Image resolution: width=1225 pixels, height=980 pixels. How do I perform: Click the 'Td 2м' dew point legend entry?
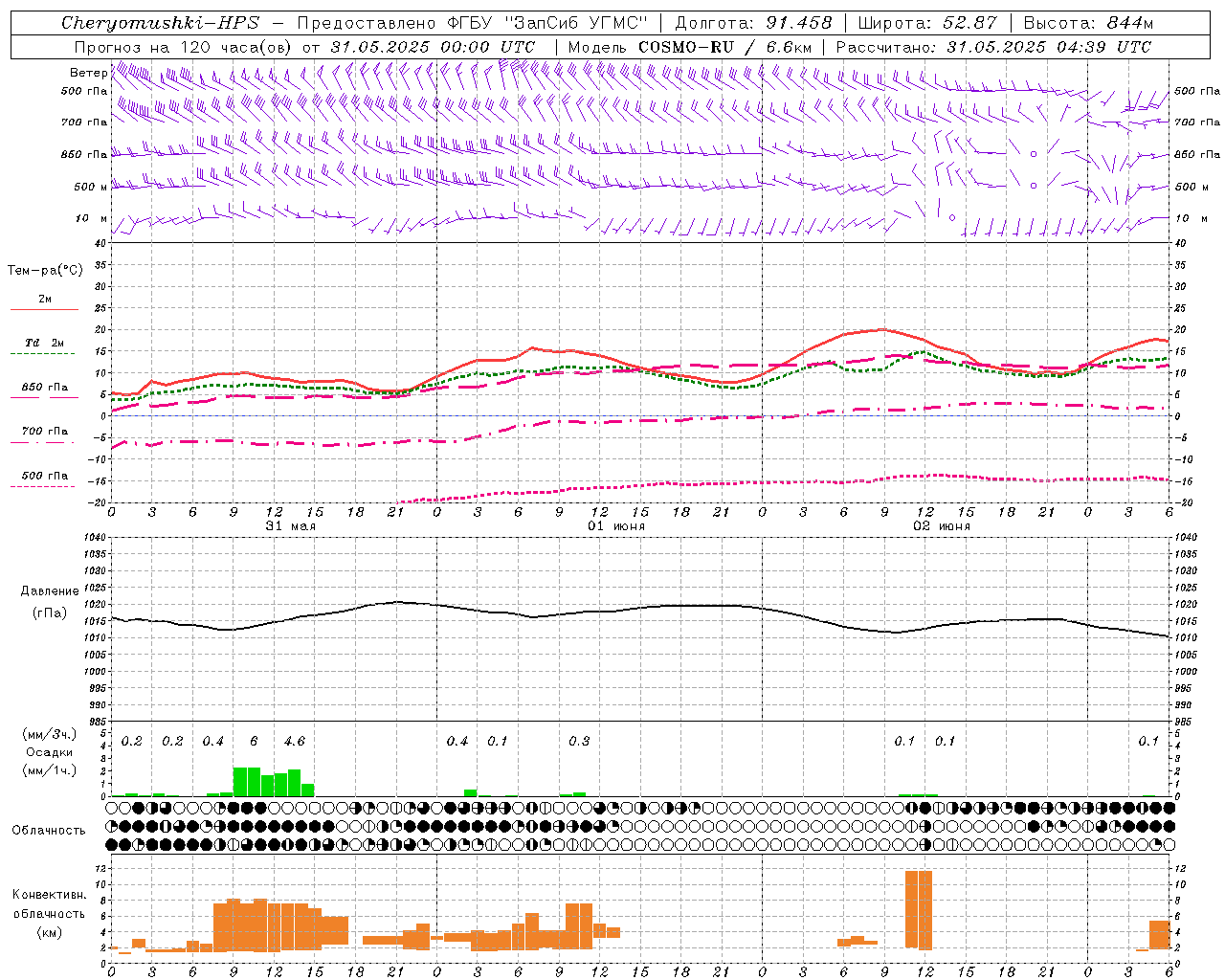45,343
